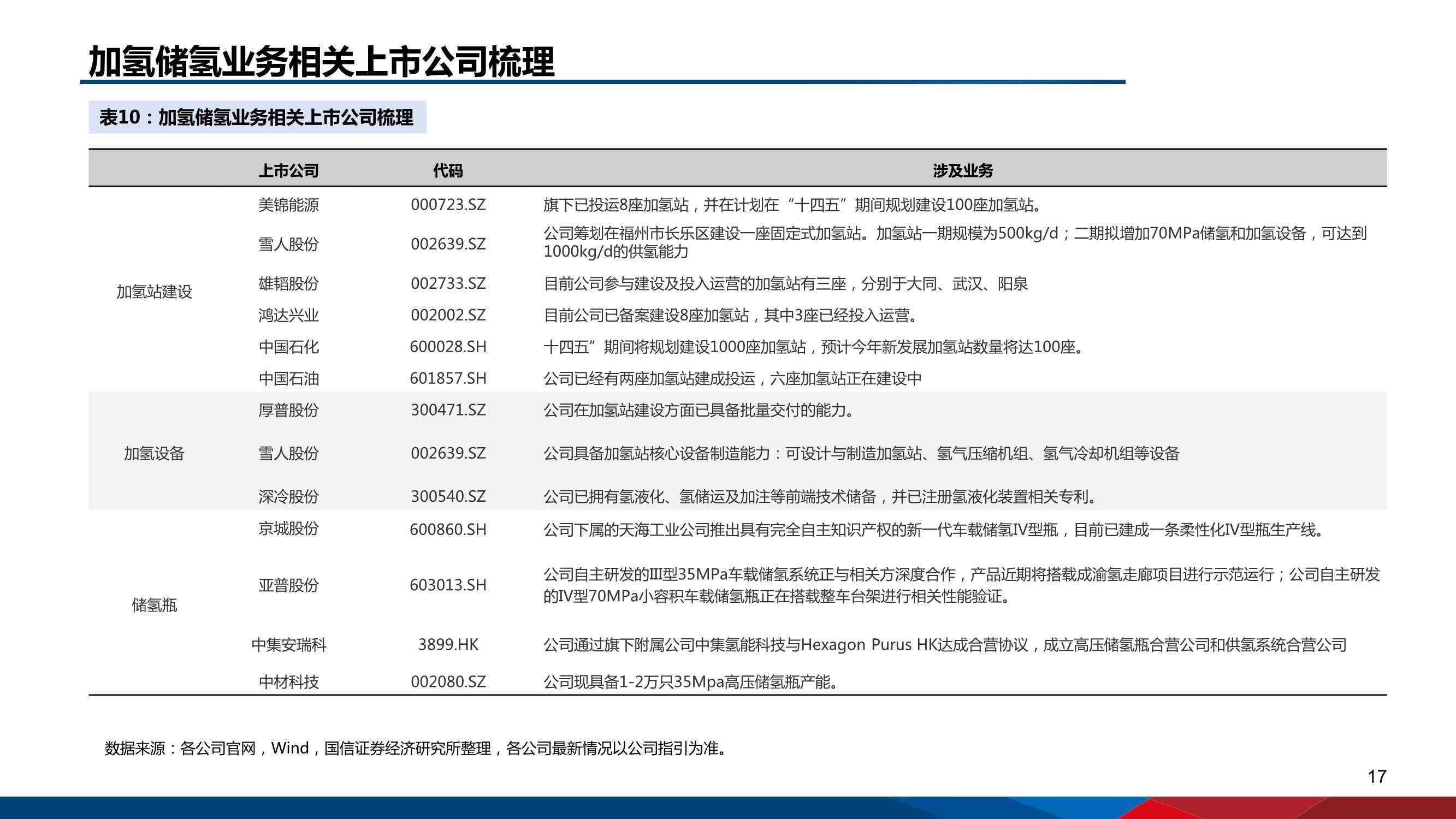Click the description mentioning Hexagon Purus HK

click(945, 645)
